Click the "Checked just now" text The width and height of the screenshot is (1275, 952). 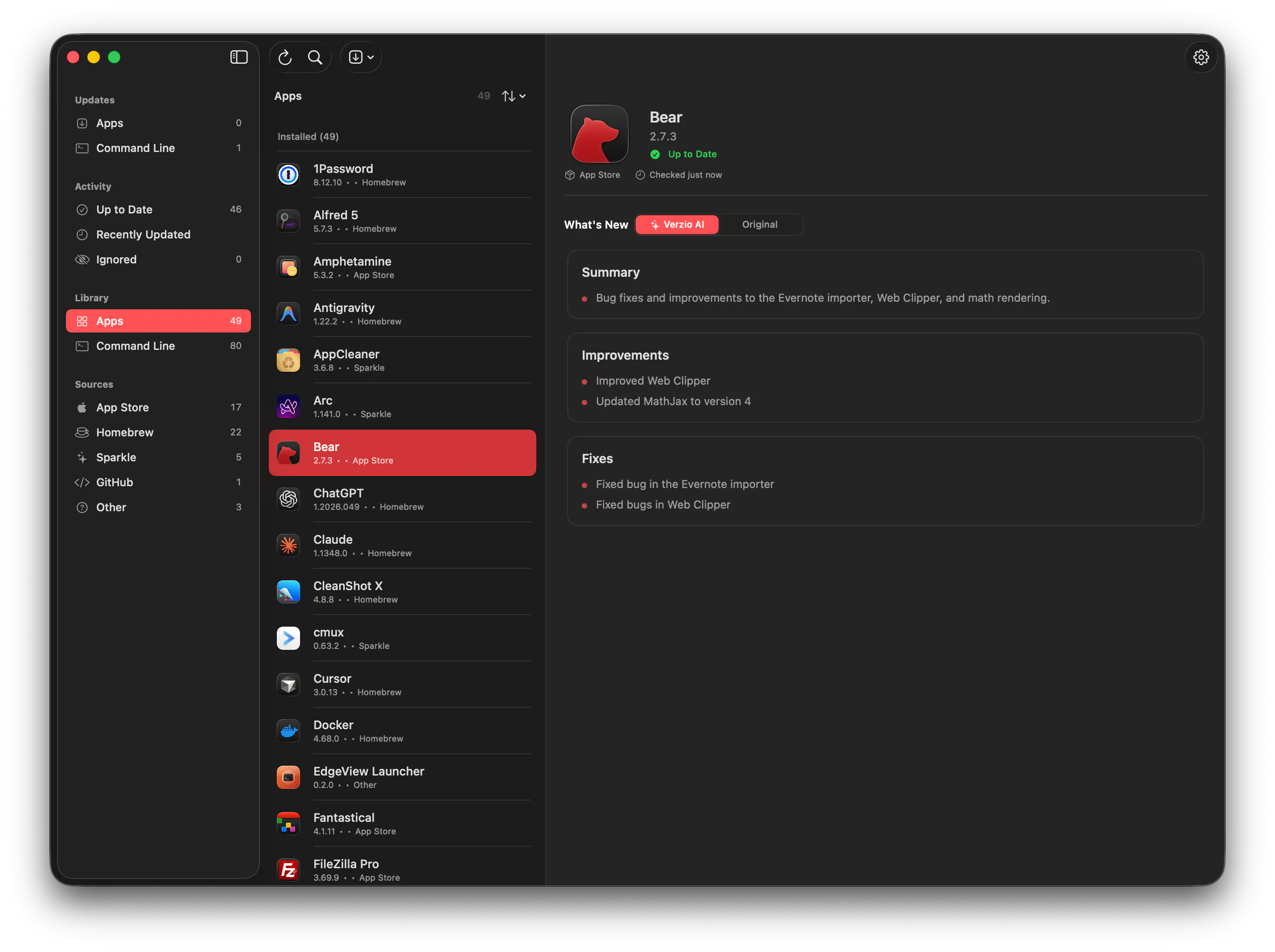[x=685, y=175]
